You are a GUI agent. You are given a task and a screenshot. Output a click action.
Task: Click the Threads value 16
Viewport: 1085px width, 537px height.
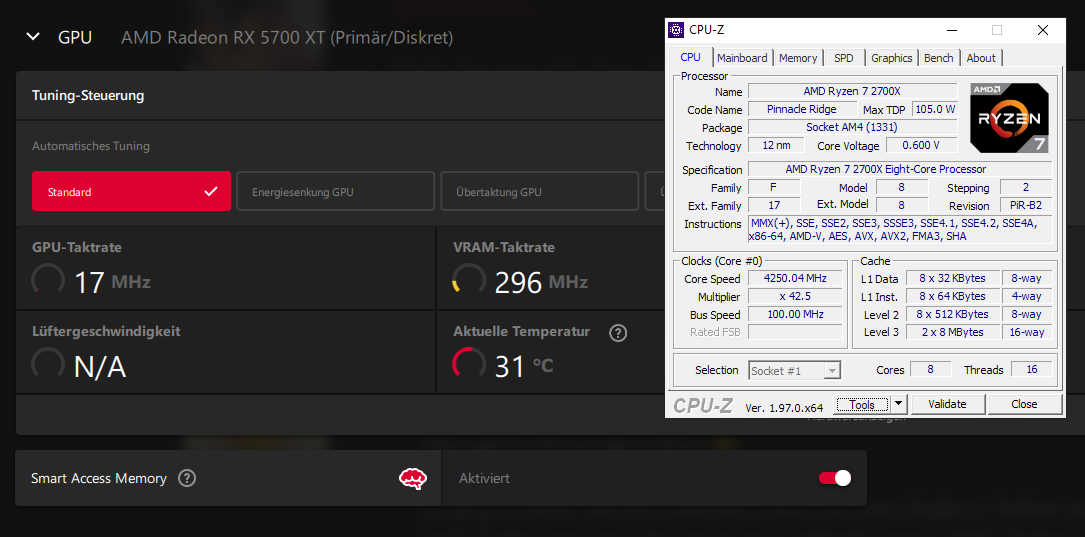coord(1032,370)
